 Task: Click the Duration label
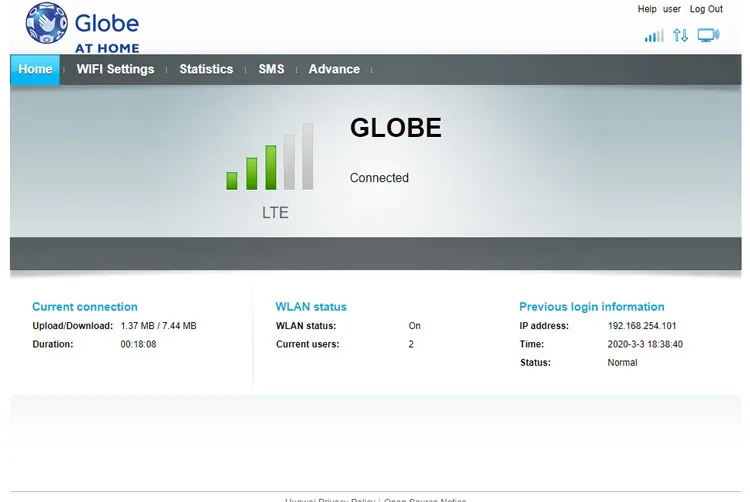(53, 344)
